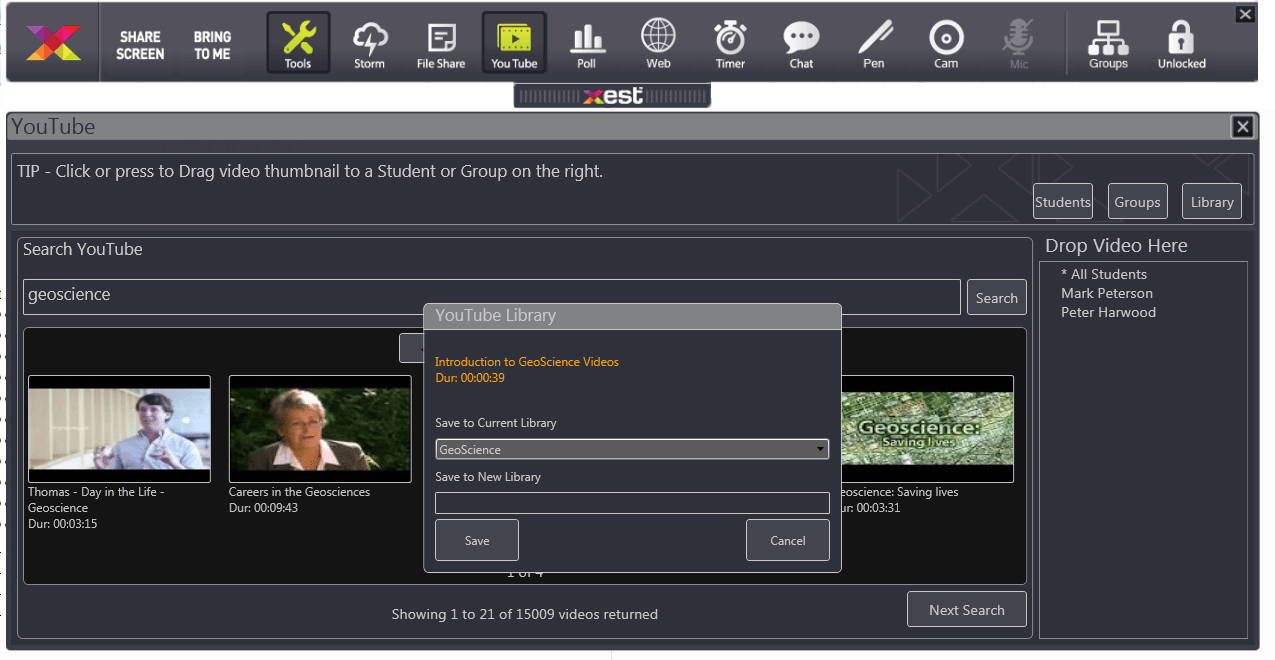Viewport: 1275px width, 660px height.
Task: Open the Cam tool
Action: click(946, 45)
